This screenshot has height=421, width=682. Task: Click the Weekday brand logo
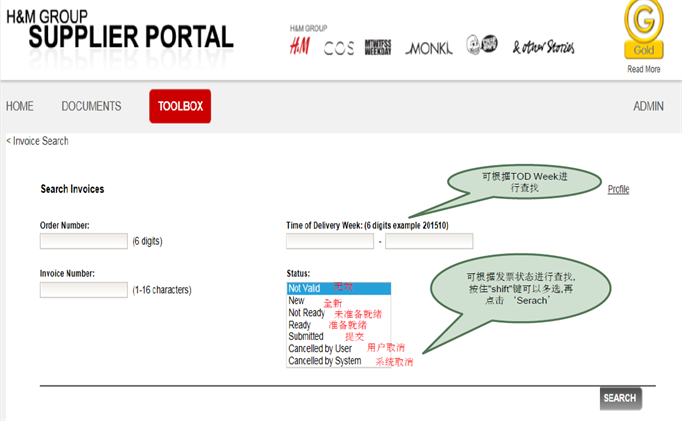click(379, 47)
